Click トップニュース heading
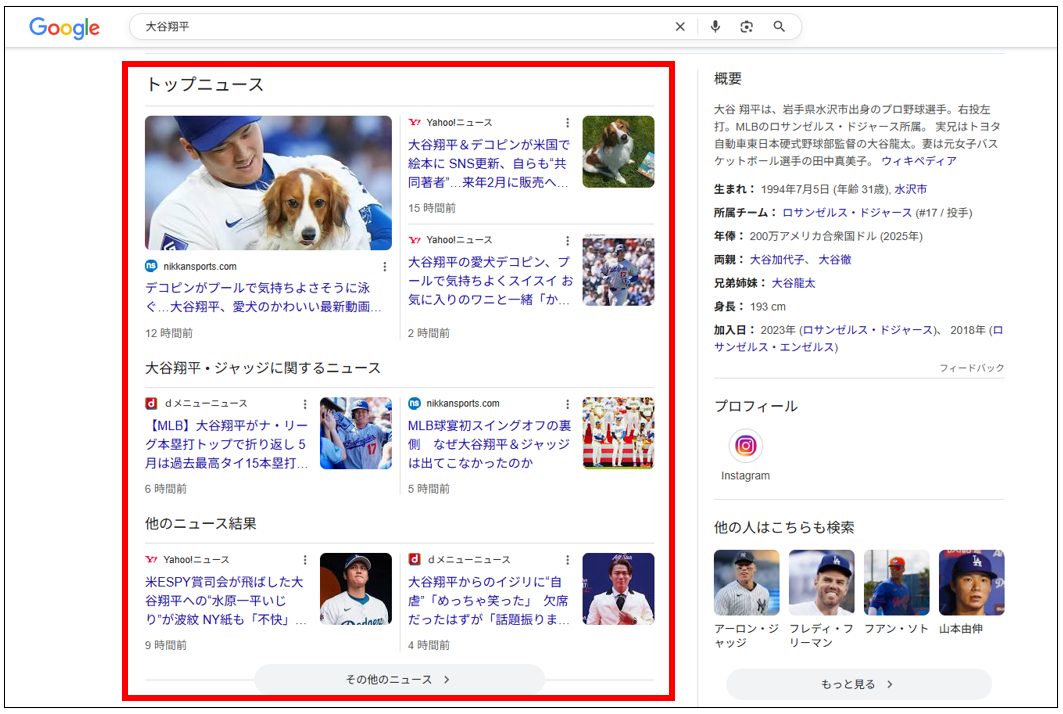The image size is (1063, 714). click(205, 85)
